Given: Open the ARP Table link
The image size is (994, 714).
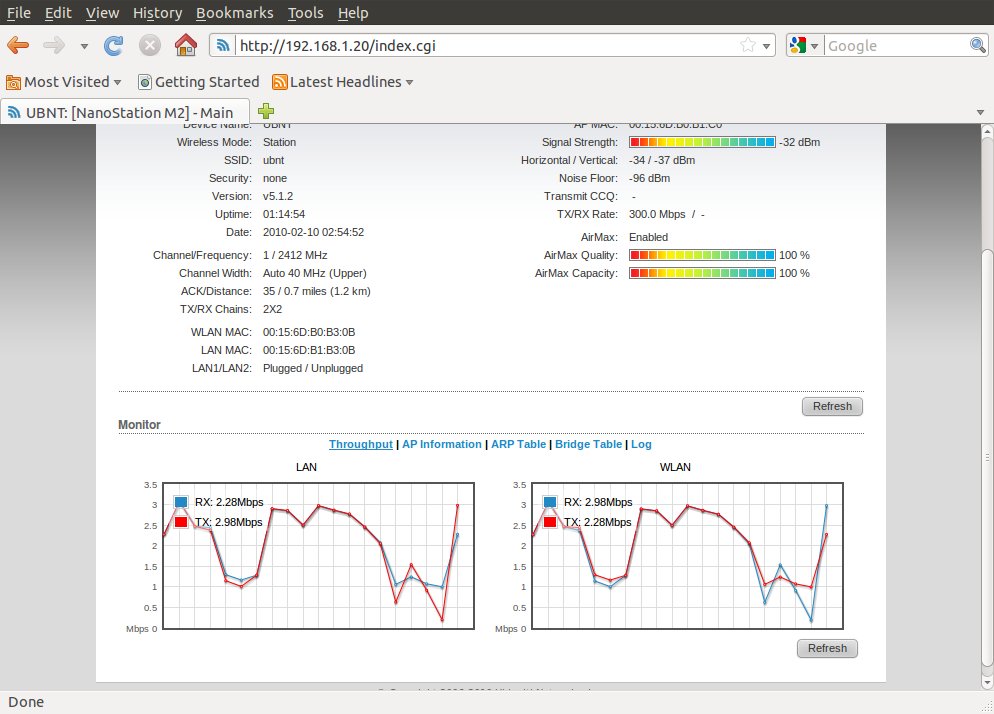Looking at the screenshot, I should click(x=518, y=444).
